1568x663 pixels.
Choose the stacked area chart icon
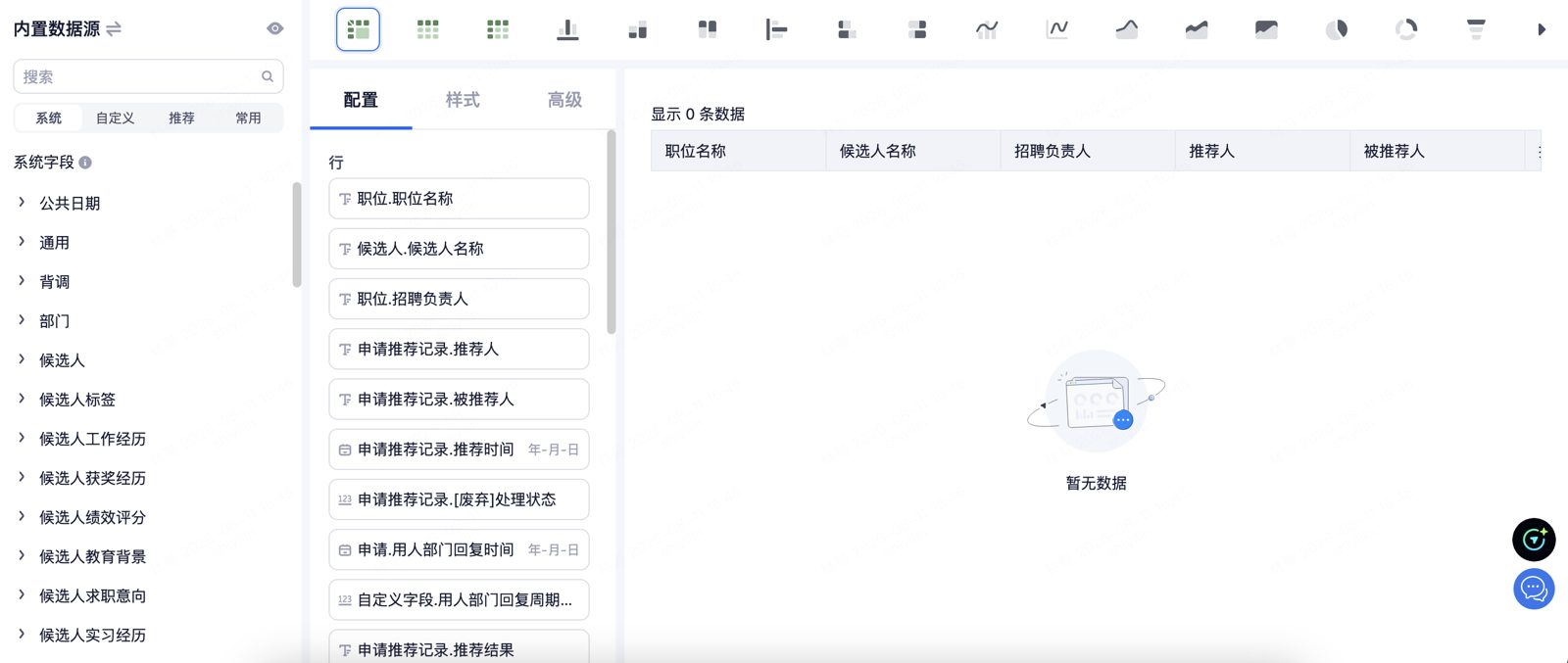1197,29
